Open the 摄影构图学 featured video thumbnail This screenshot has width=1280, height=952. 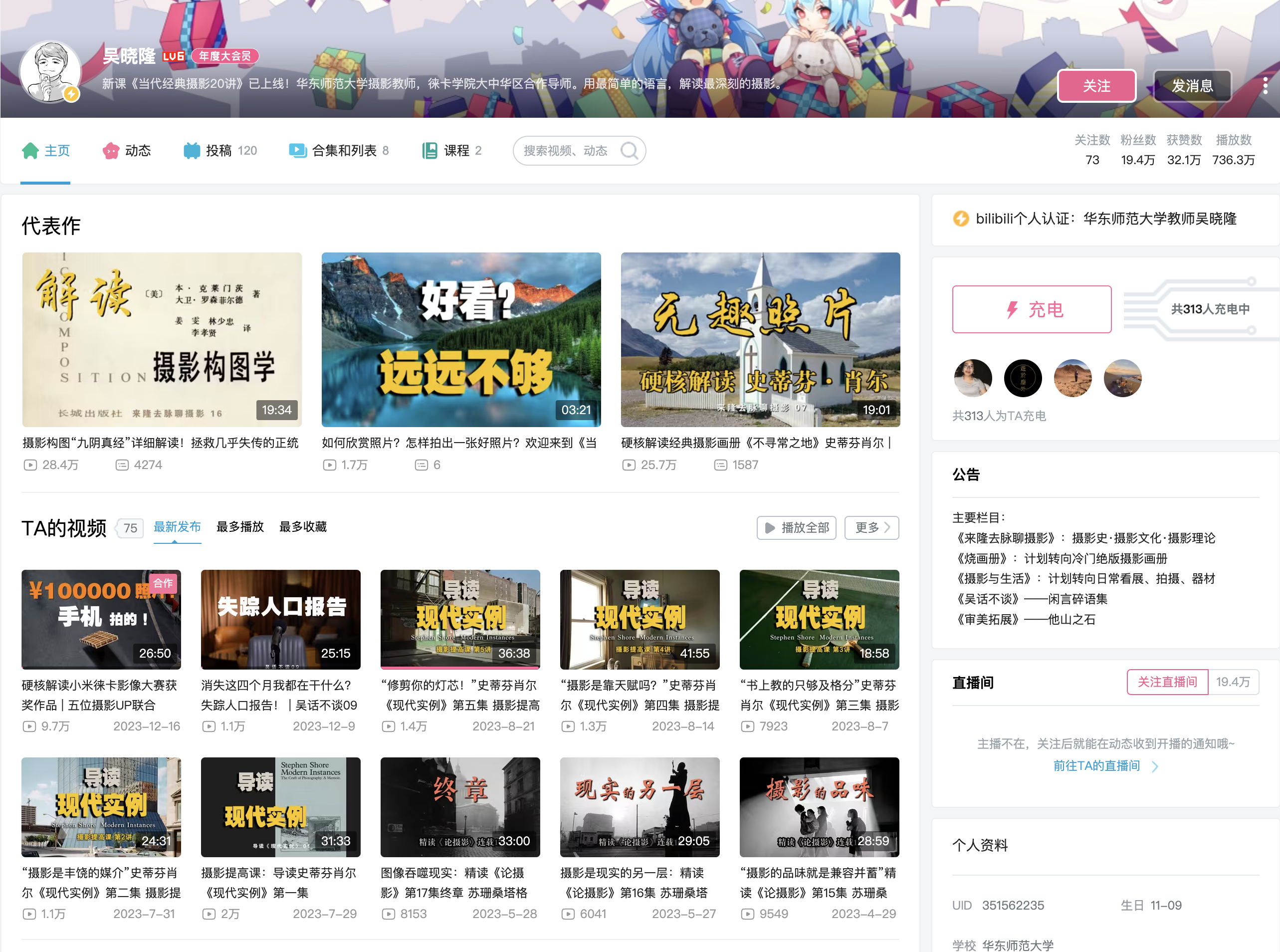pyautogui.click(x=162, y=339)
